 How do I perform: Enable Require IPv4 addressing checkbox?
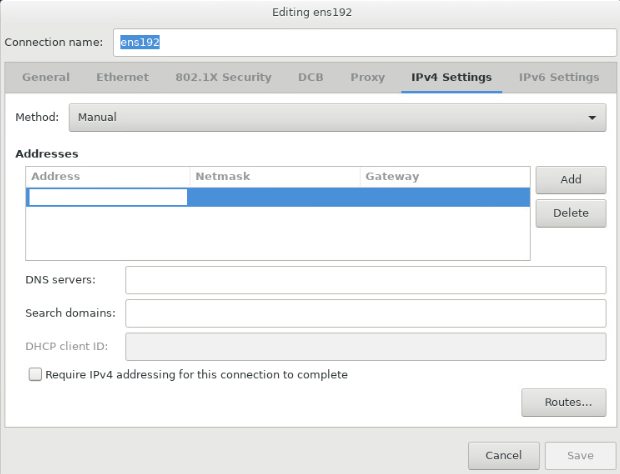[x=35, y=374]
